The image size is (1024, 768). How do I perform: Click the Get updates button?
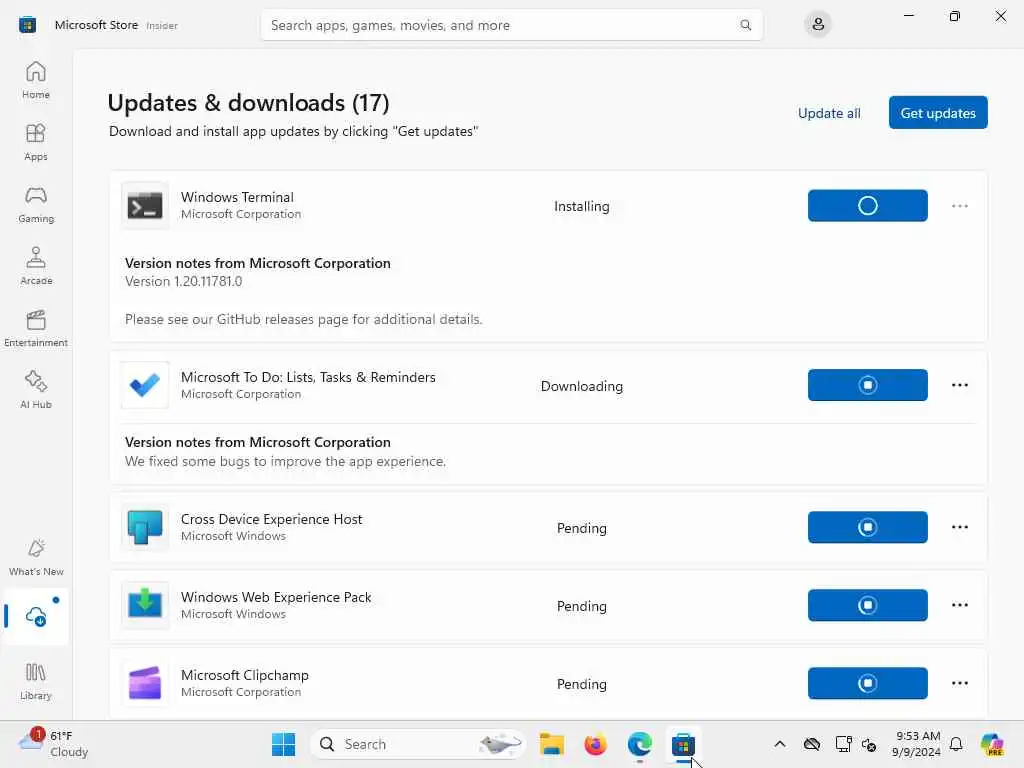pyautogui.click(x=938, y=113)
